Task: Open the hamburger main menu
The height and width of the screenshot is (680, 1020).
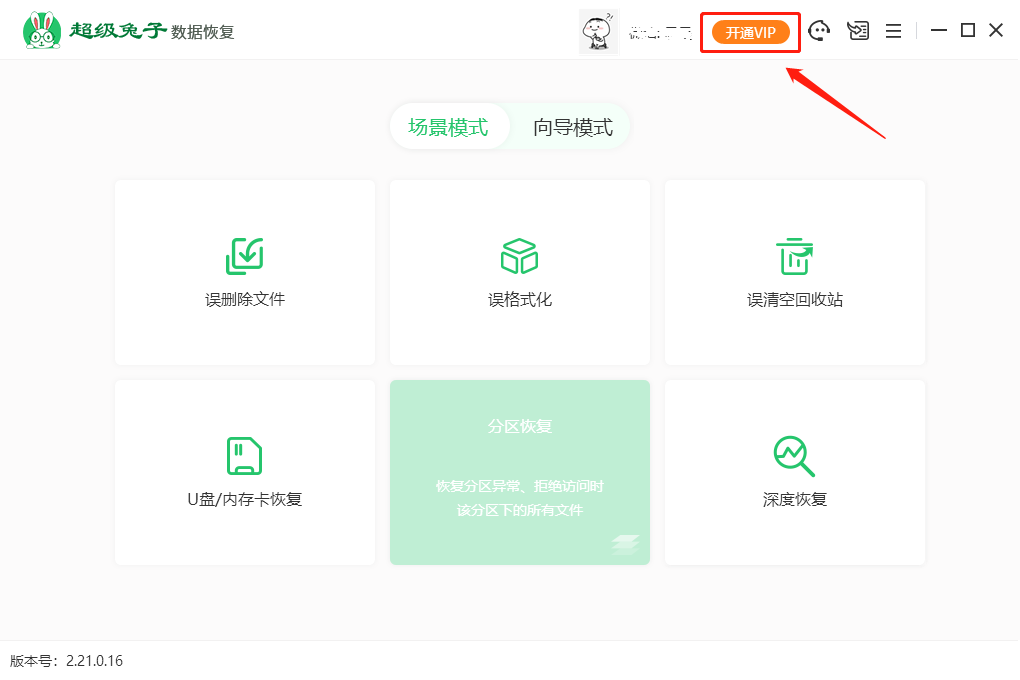Action: pos(893,31)
